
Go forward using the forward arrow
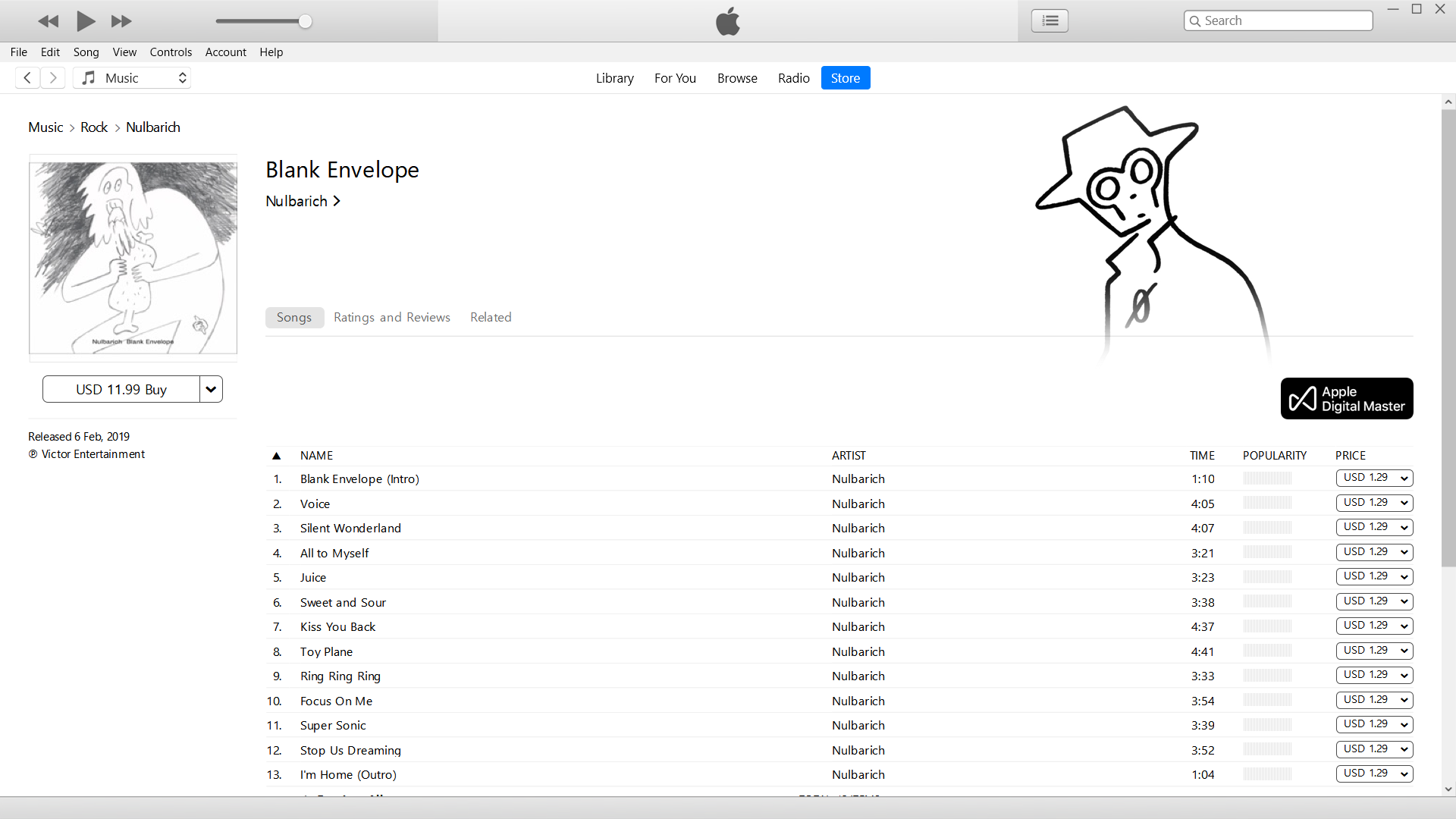pos(53,77)
